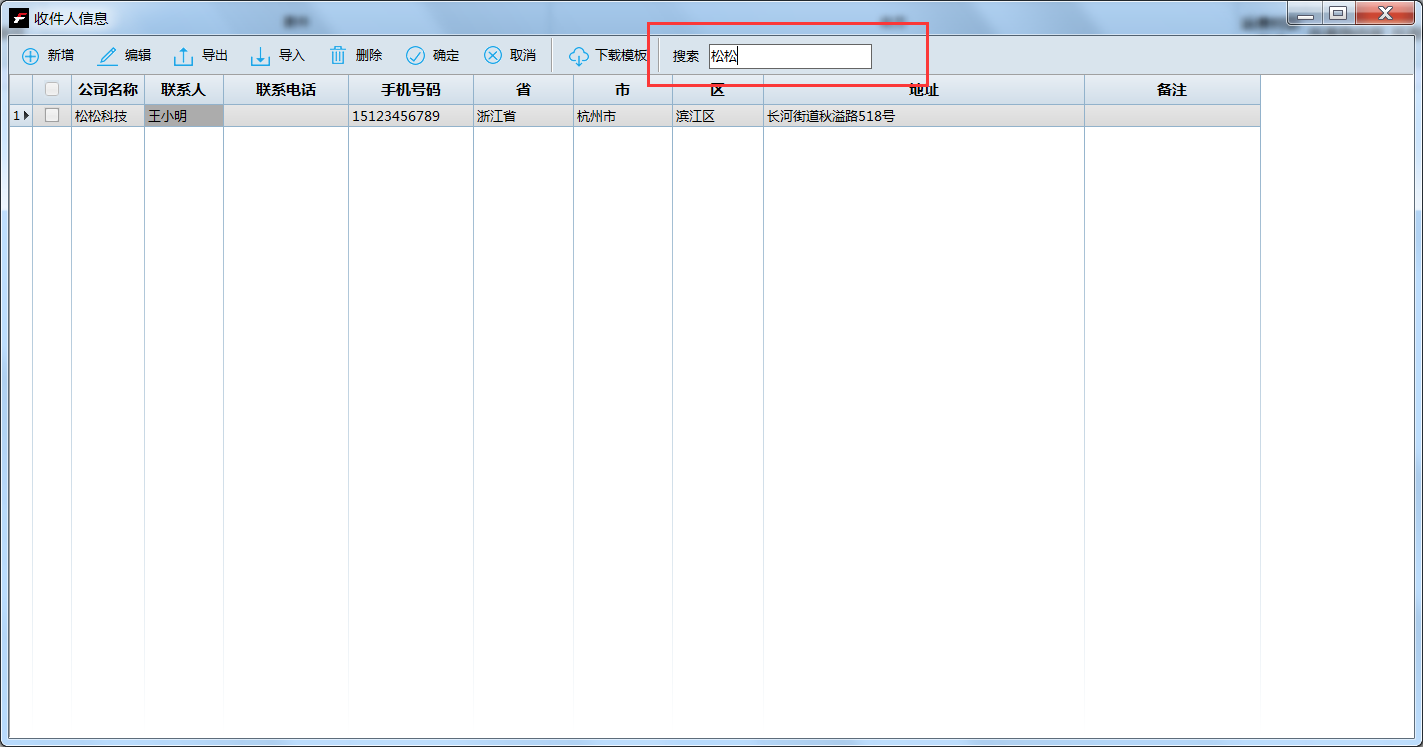Click the 收件人信息 window title
The image size is (1423, 747).
pyautogui.click(x=71, y=18)
